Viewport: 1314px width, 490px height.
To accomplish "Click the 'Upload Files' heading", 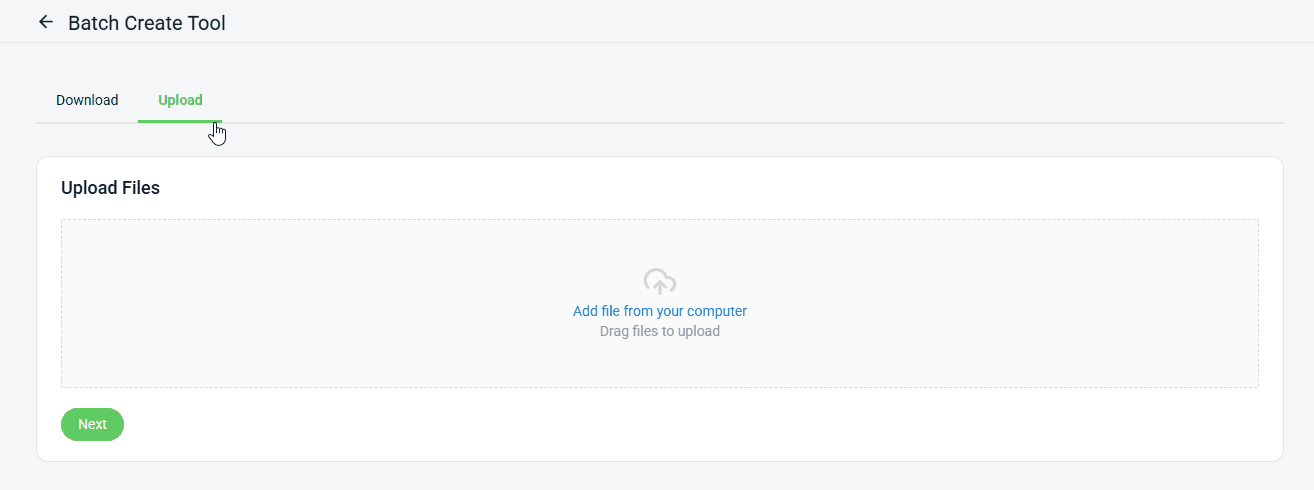I will click(110, 188).
